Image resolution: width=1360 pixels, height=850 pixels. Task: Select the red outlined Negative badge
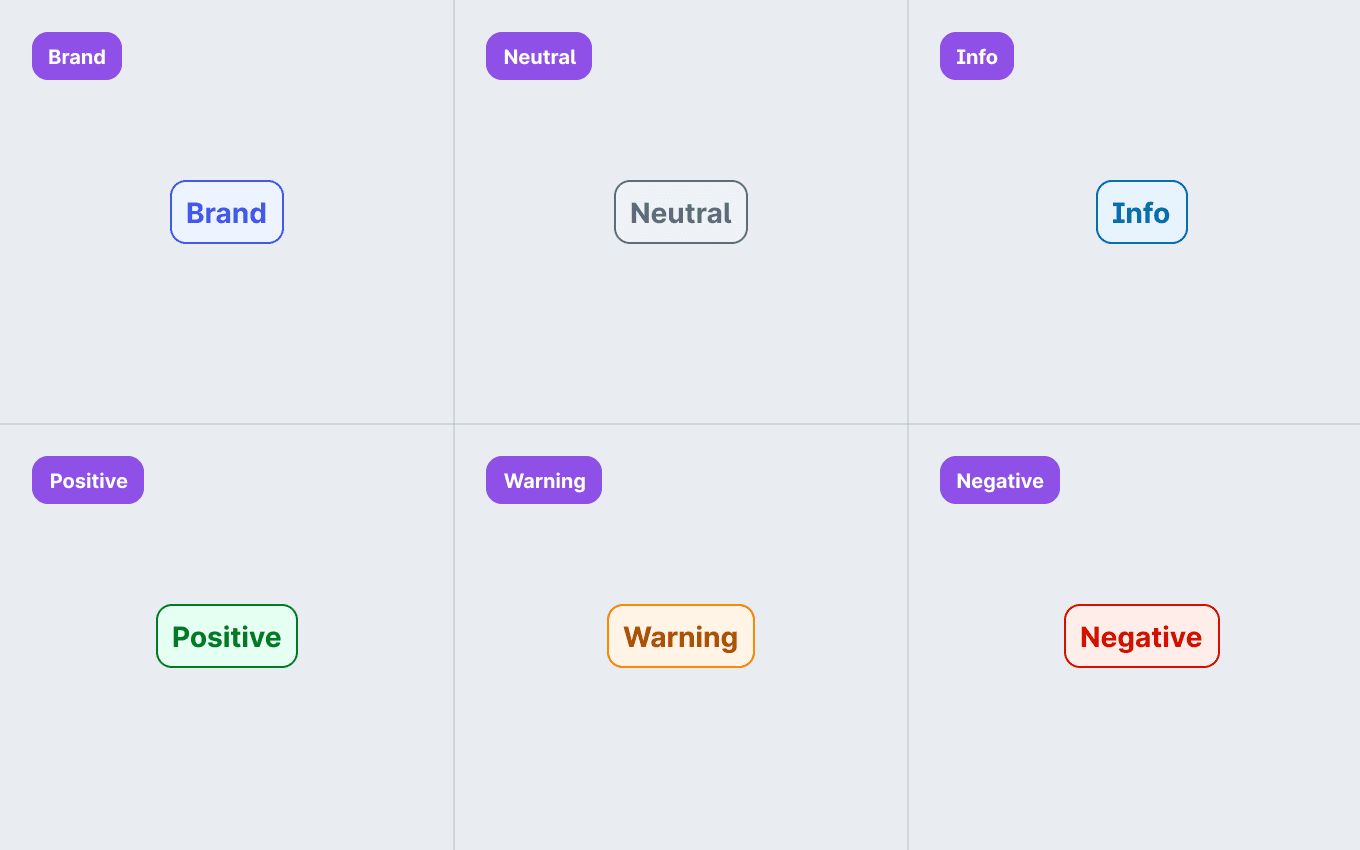click(1142, 636)
